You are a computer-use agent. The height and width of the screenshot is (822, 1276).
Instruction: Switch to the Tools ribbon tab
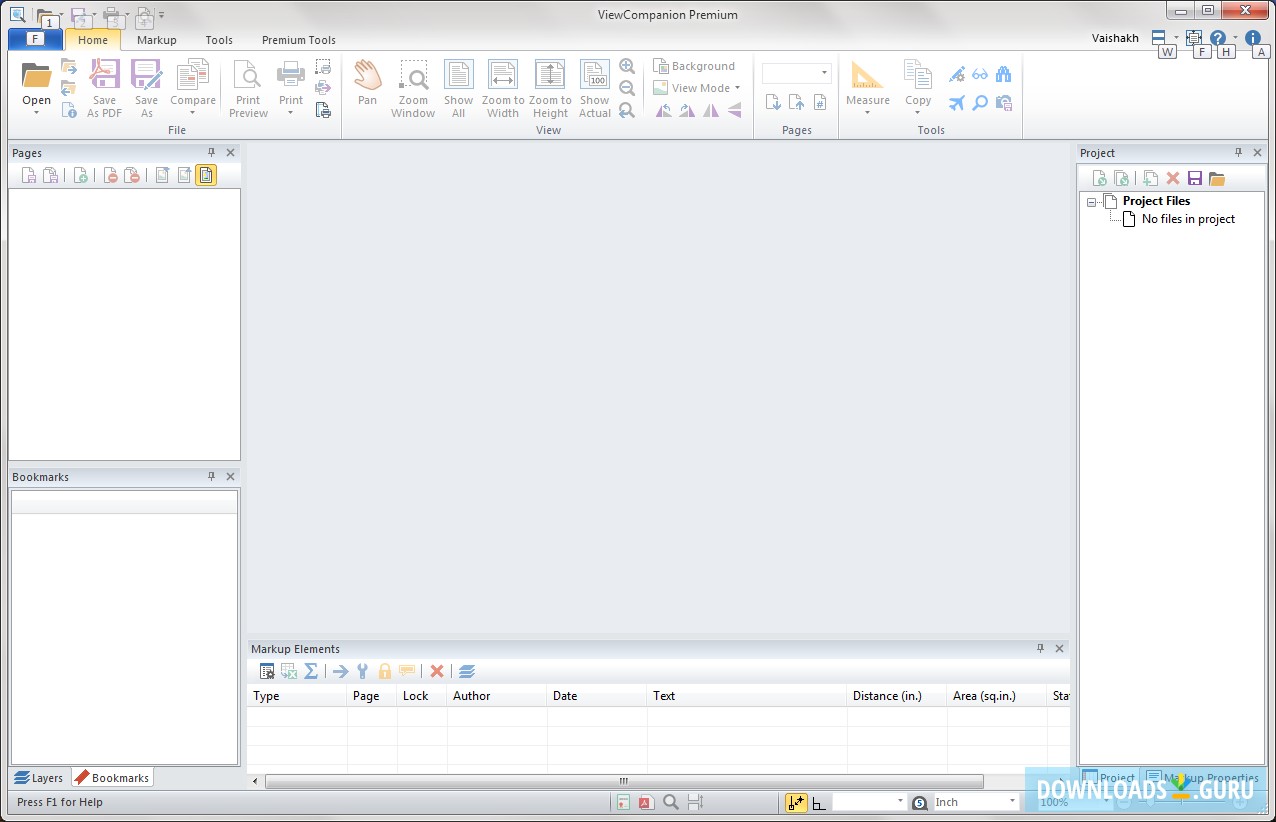tap(219, 40)
